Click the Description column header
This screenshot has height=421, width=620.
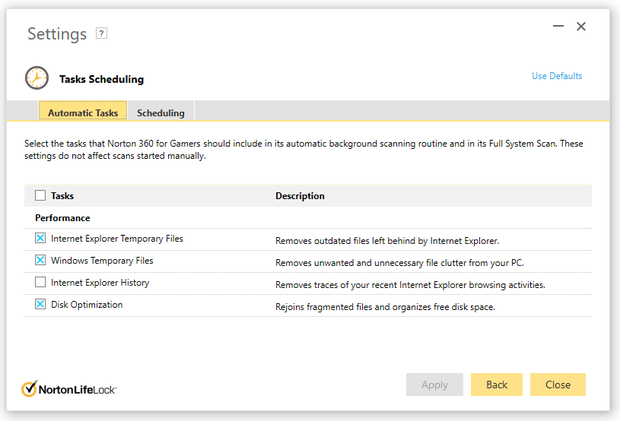[x=300, y=196]
